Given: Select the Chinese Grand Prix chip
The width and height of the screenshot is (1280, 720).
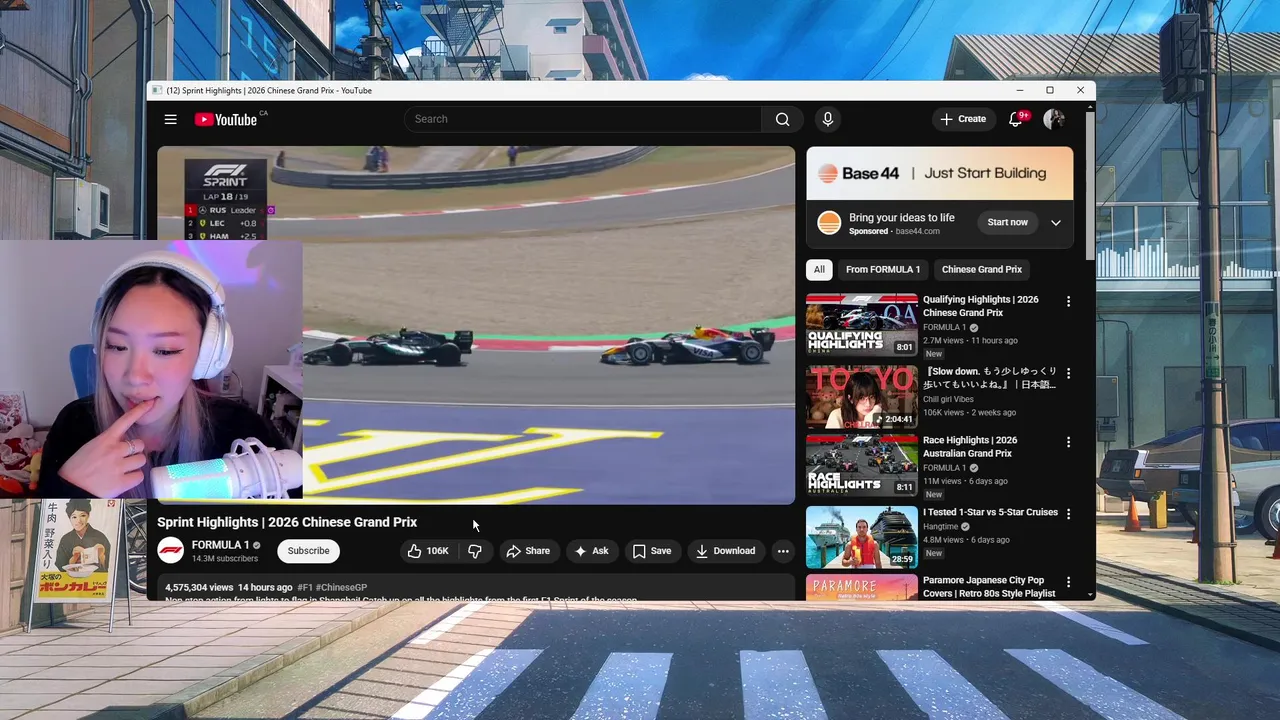Looking at the screenshot, I should [x=982, y=269].
